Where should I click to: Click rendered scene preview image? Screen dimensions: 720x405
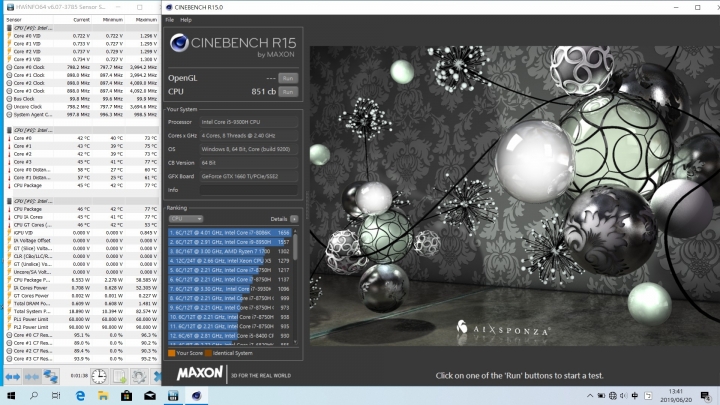click(515, 196)
